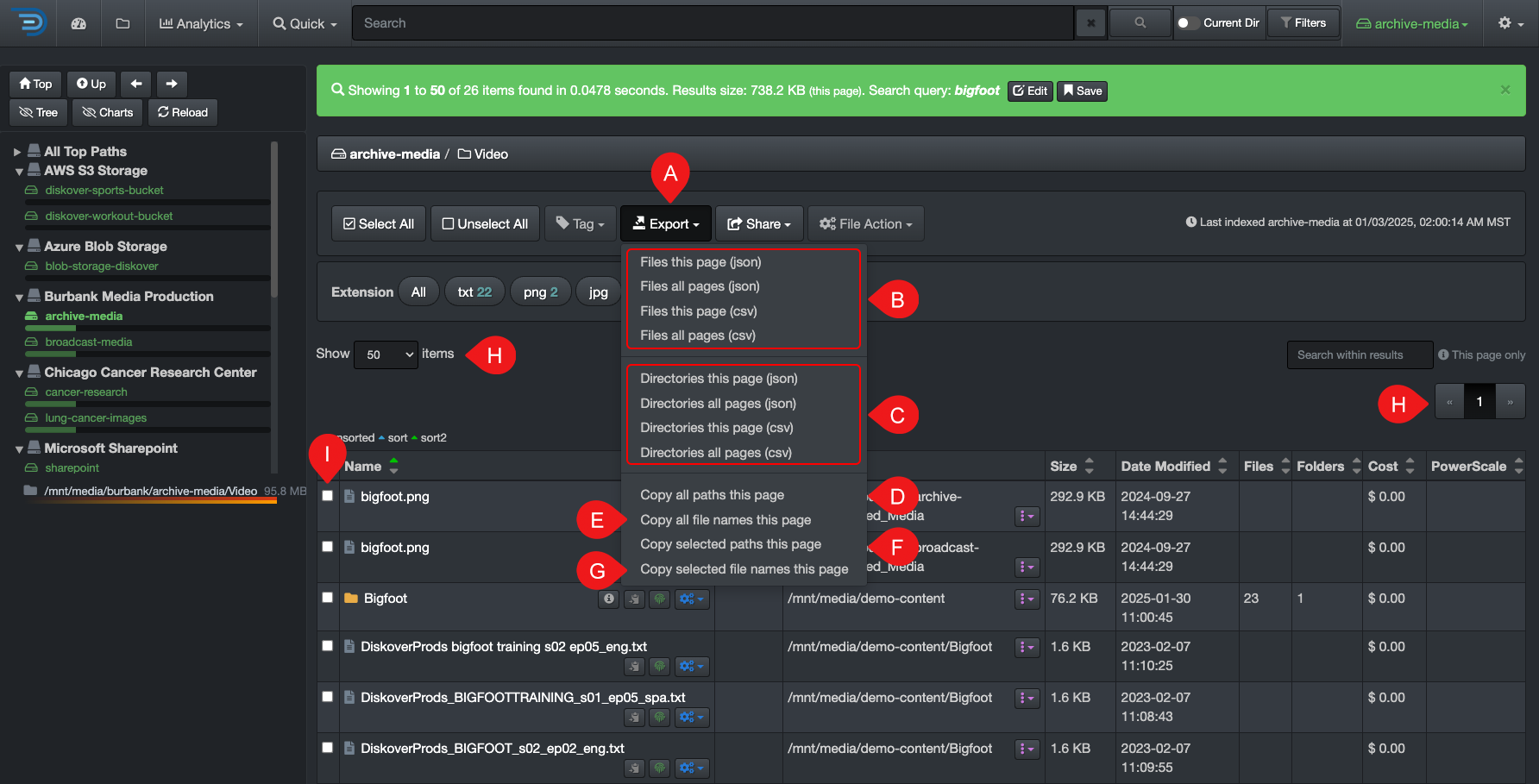The width and height of the screenshot is (1539, 784).
Task: Open the file browser folder icon
Action: (x=122, y=23)
